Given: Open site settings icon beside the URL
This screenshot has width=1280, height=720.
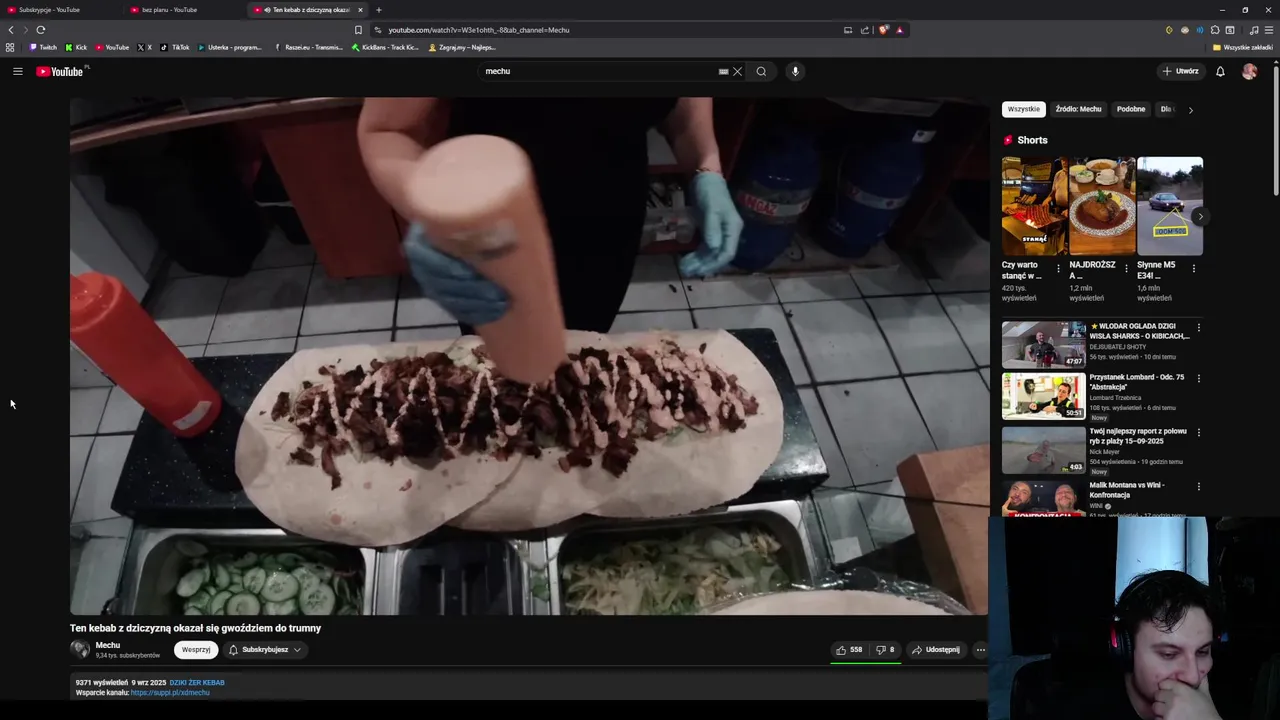Looking at the screenshot, I should pos(377,30).
